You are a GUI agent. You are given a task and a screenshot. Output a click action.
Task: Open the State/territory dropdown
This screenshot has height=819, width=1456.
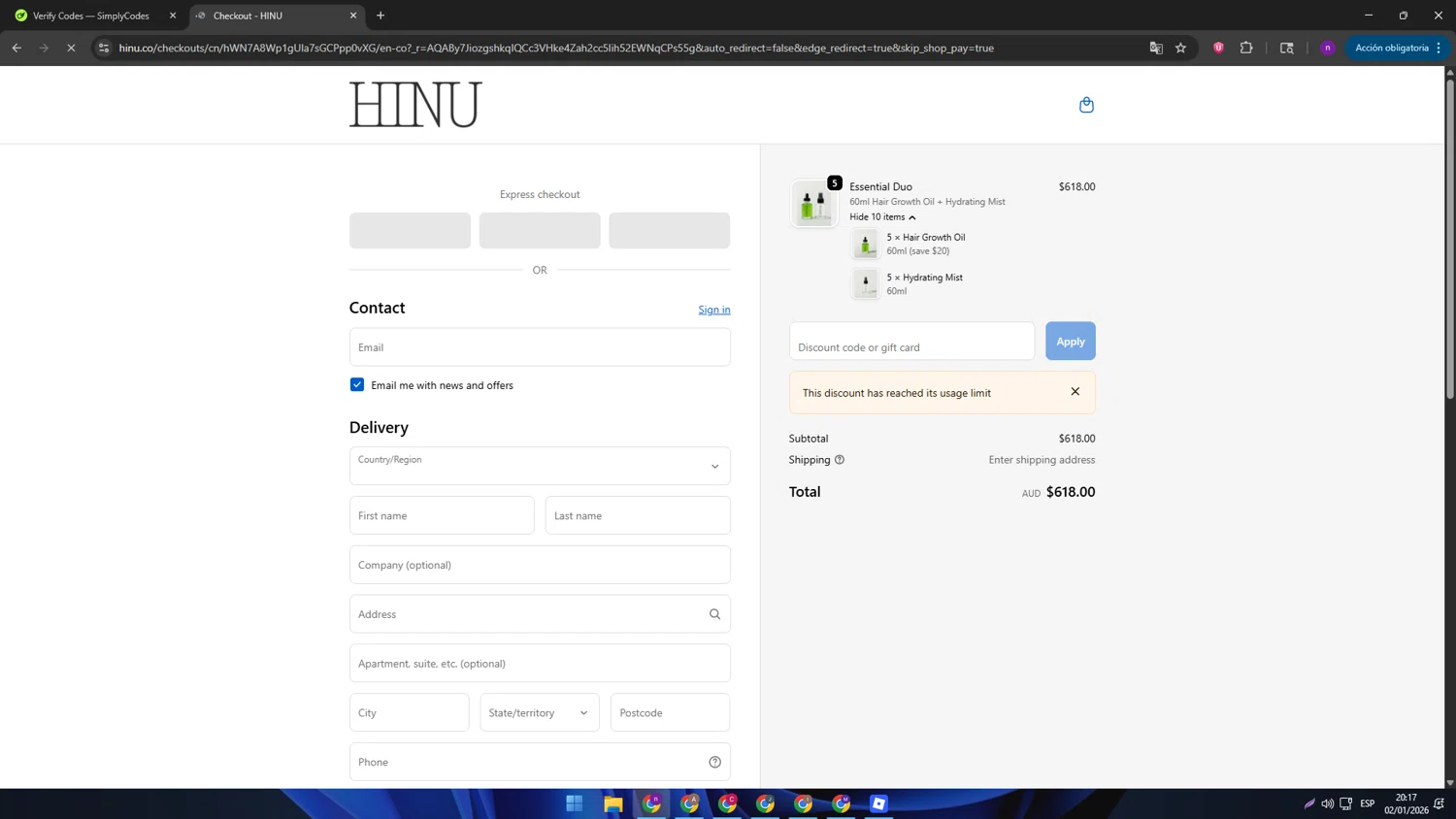click(x=540, y=712)
